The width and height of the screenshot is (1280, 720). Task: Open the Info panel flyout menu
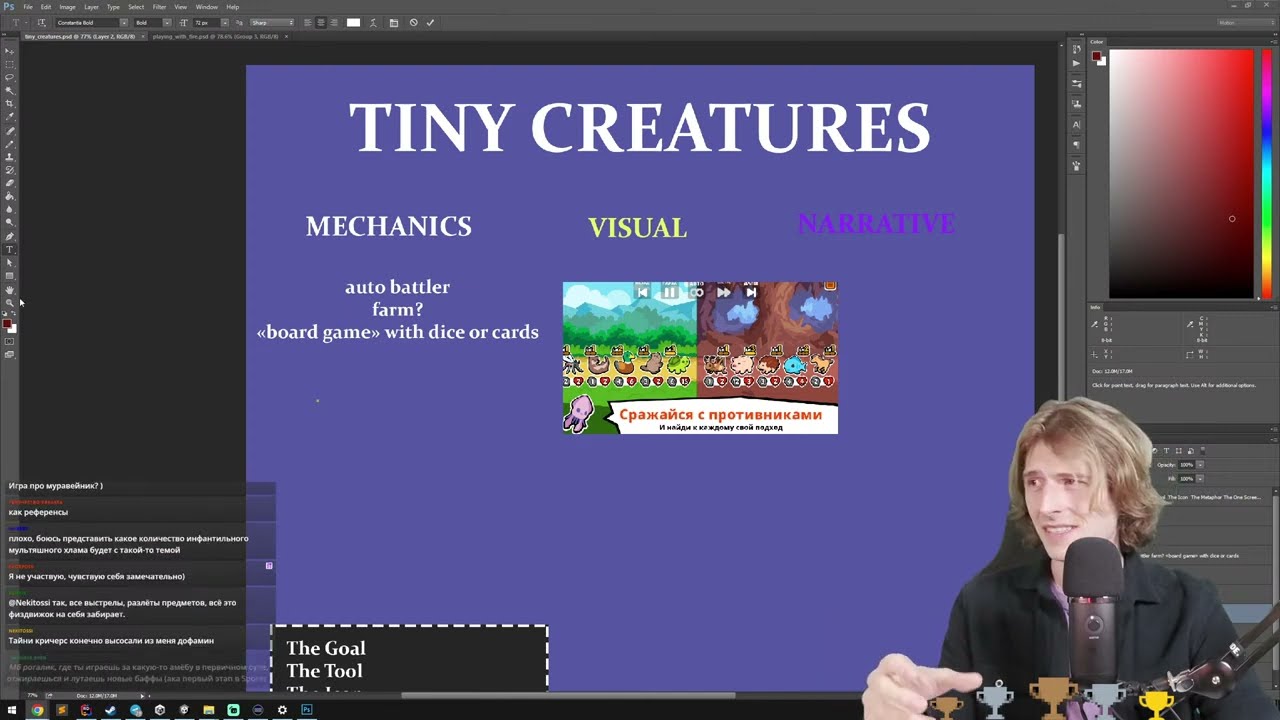pyautogui.click(x=1274, y=307)
